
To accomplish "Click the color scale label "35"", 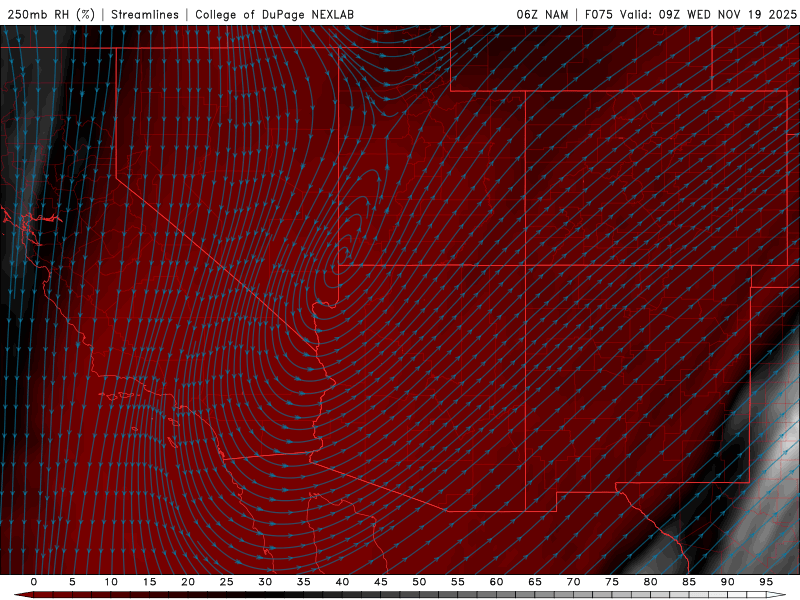I will [x=304, y=582].
